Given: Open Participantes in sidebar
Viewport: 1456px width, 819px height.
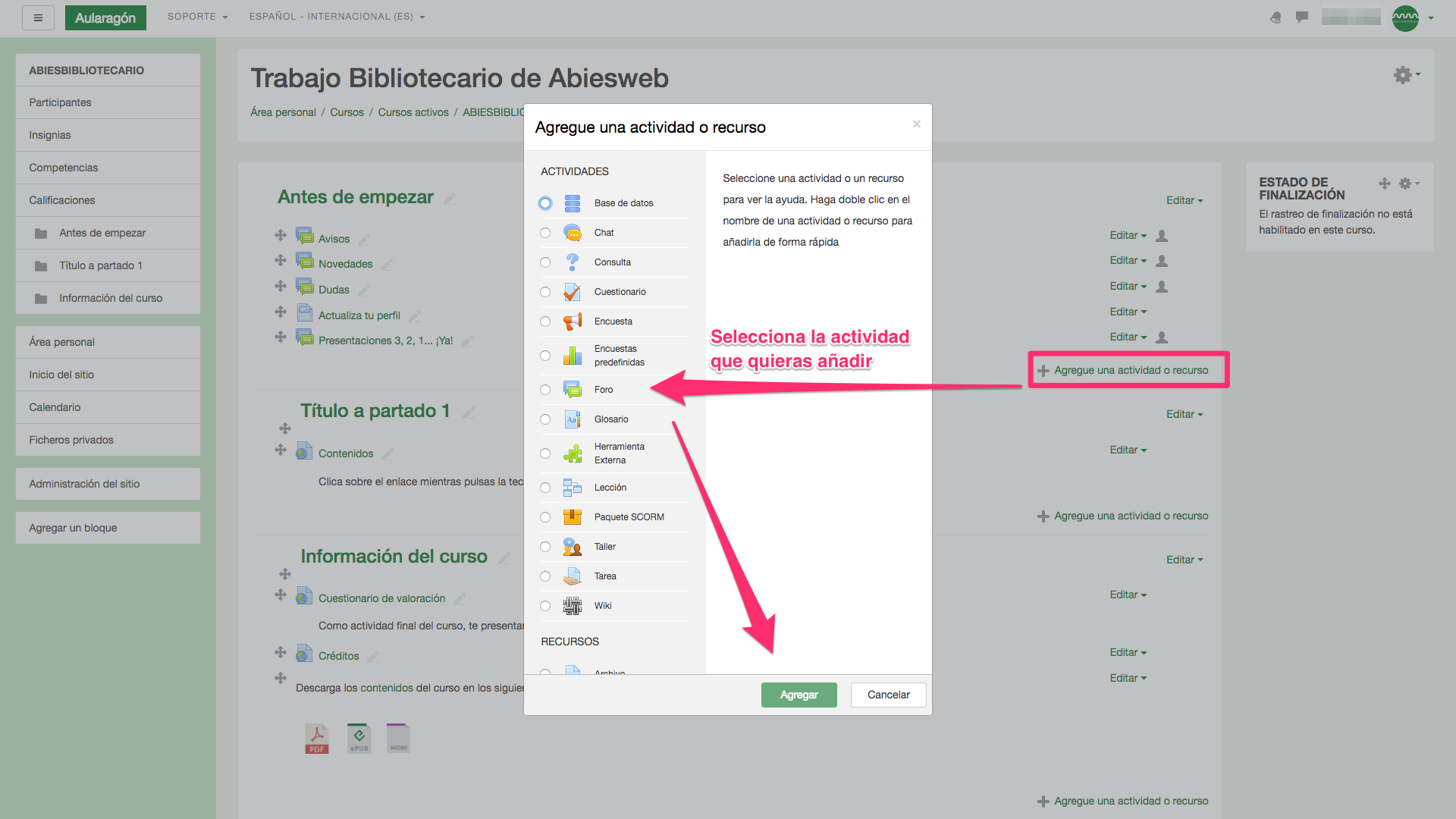Looking at the screenshot, I should pyautogui.click(x=60, y=102).
